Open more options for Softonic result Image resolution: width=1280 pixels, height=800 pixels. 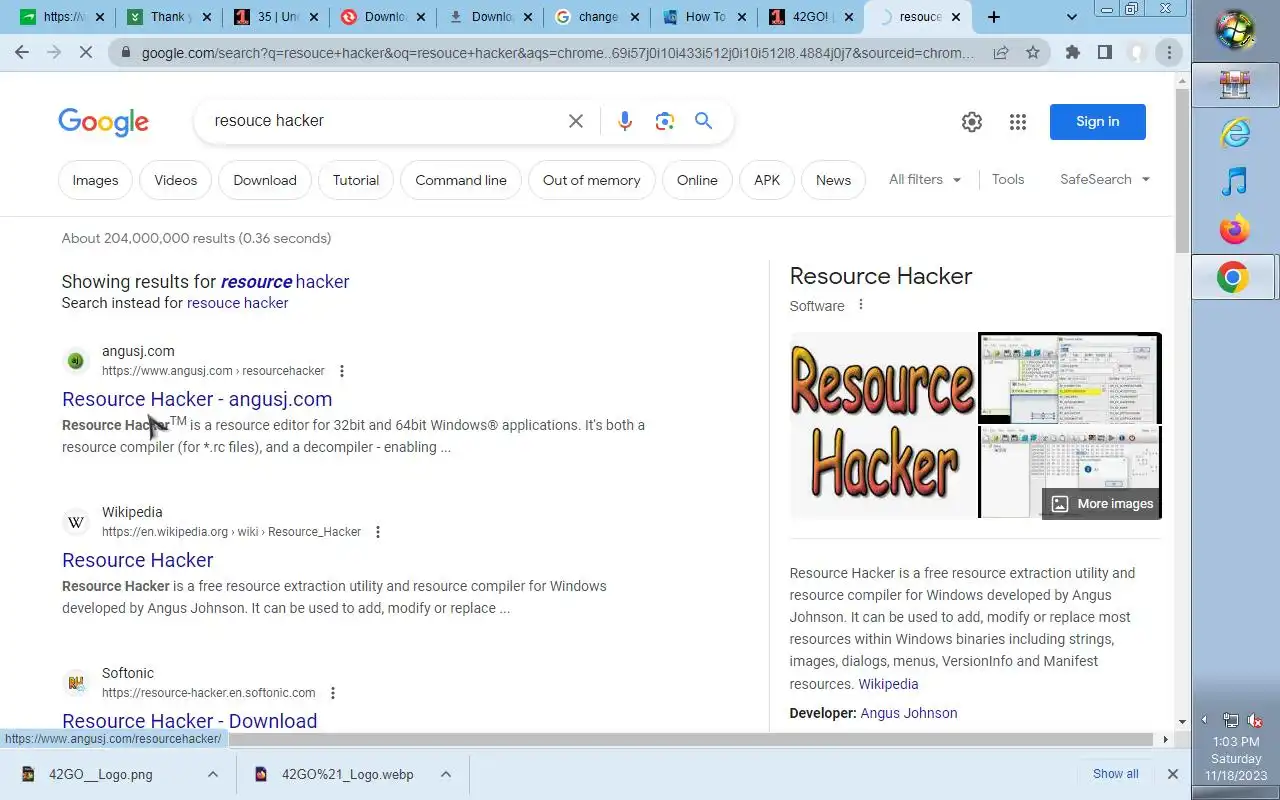coord(333,693)
